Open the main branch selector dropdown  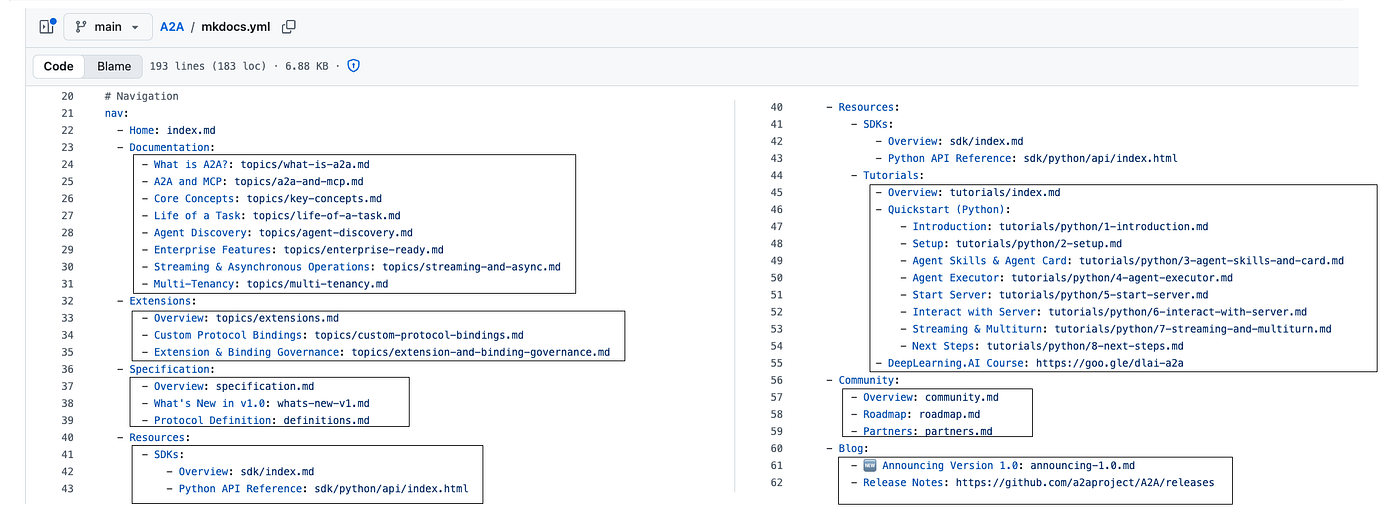click(108, 27)
